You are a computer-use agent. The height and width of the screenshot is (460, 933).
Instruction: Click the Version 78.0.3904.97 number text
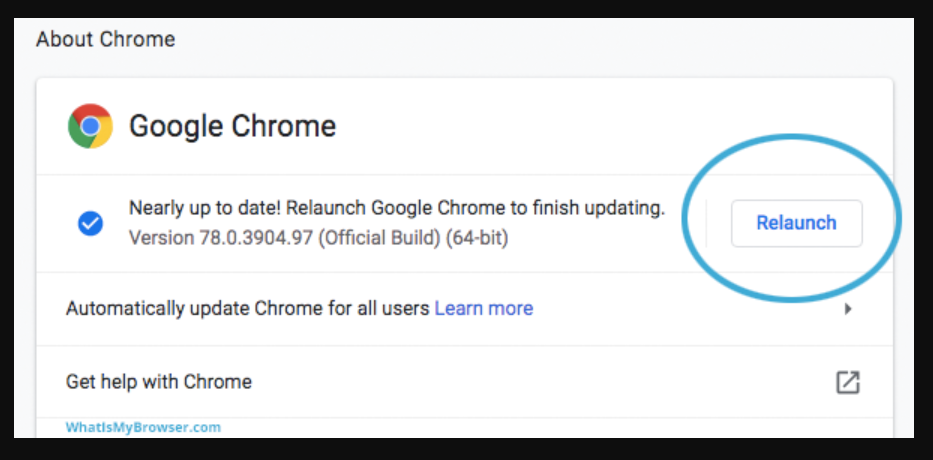pos(221,238)
